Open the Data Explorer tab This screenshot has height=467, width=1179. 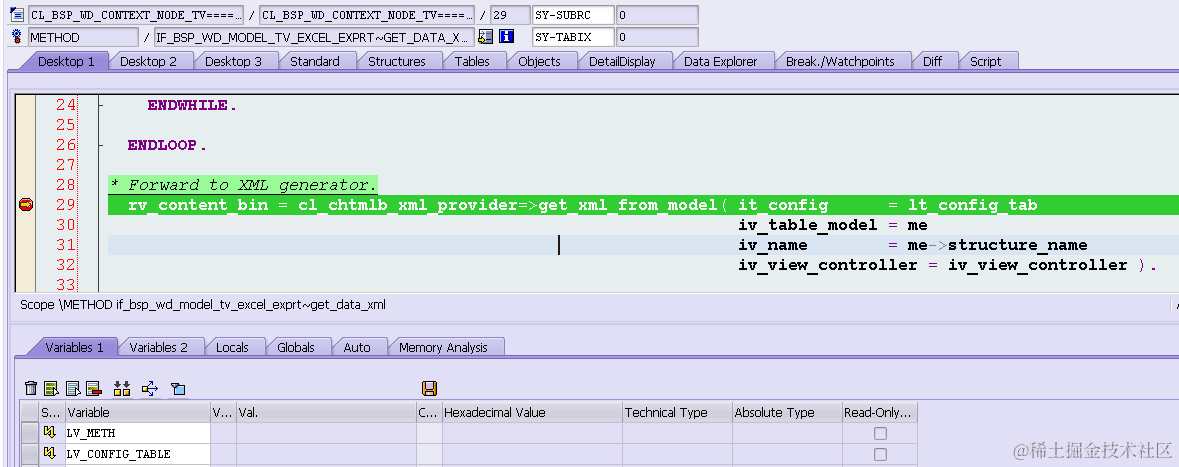[x=720, y=62]
